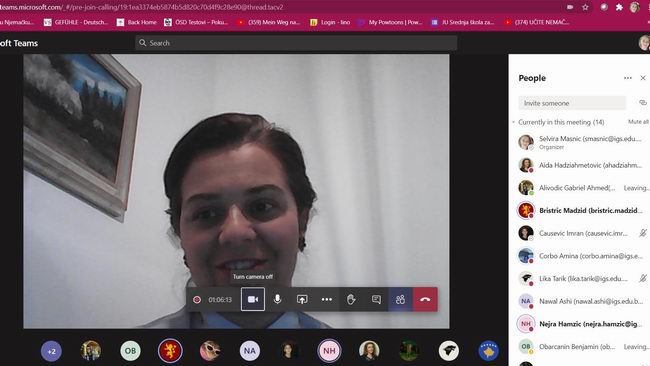Click the Search box in Teams
Viewport: 650px width, 366px height.
tap(296, 43)
